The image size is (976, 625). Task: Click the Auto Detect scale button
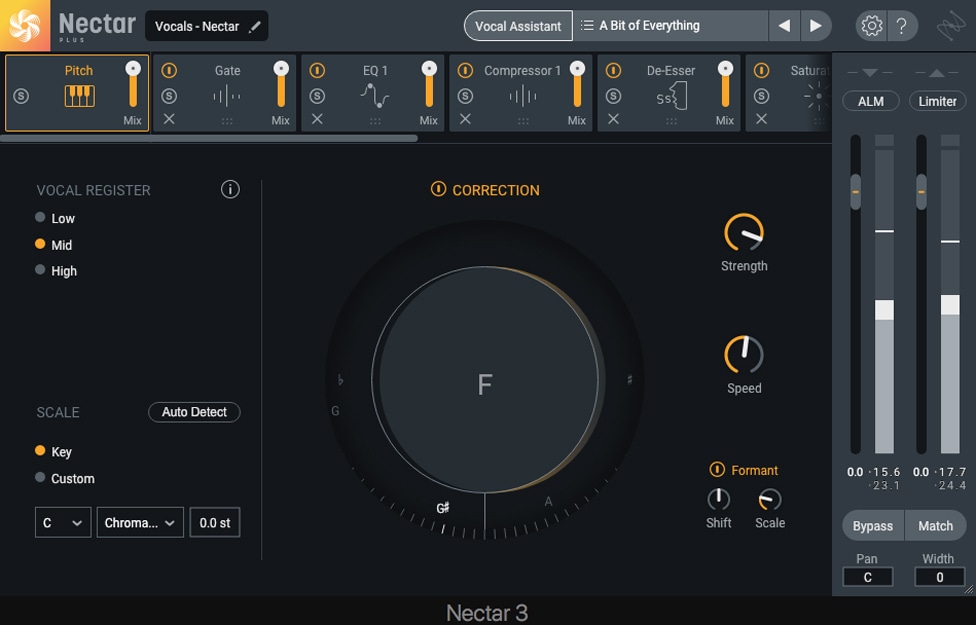194,412
